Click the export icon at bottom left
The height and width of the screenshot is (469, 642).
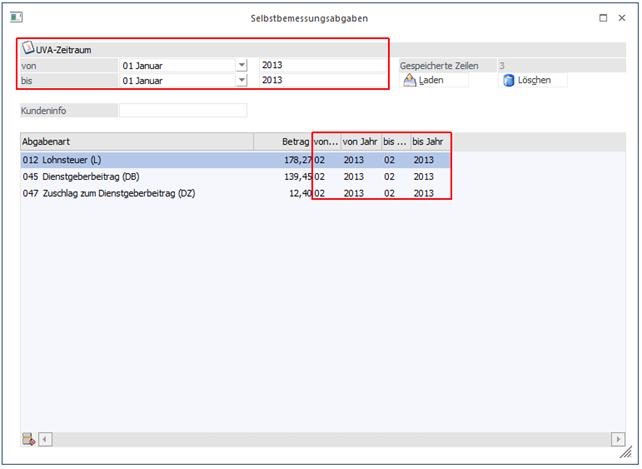[28, 439]
